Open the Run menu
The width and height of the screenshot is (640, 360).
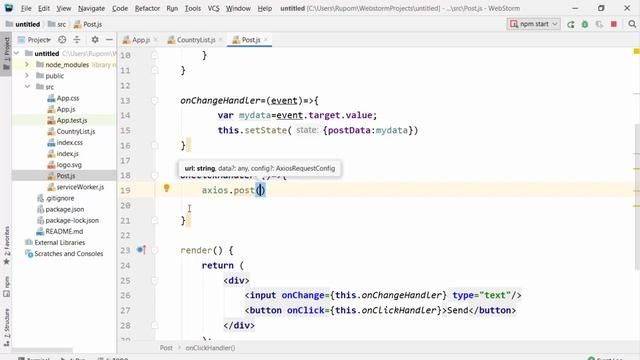point(172,8)
